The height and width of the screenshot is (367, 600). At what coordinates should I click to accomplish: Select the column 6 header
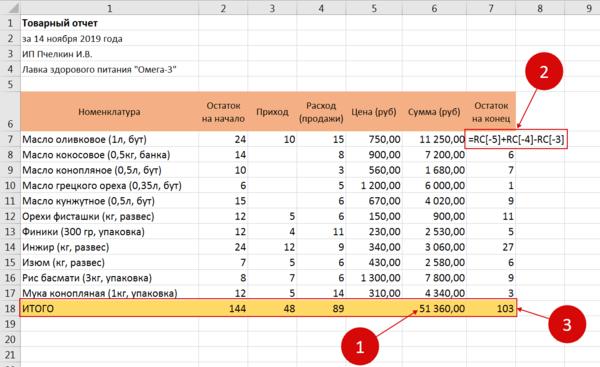tap(434, 8)
